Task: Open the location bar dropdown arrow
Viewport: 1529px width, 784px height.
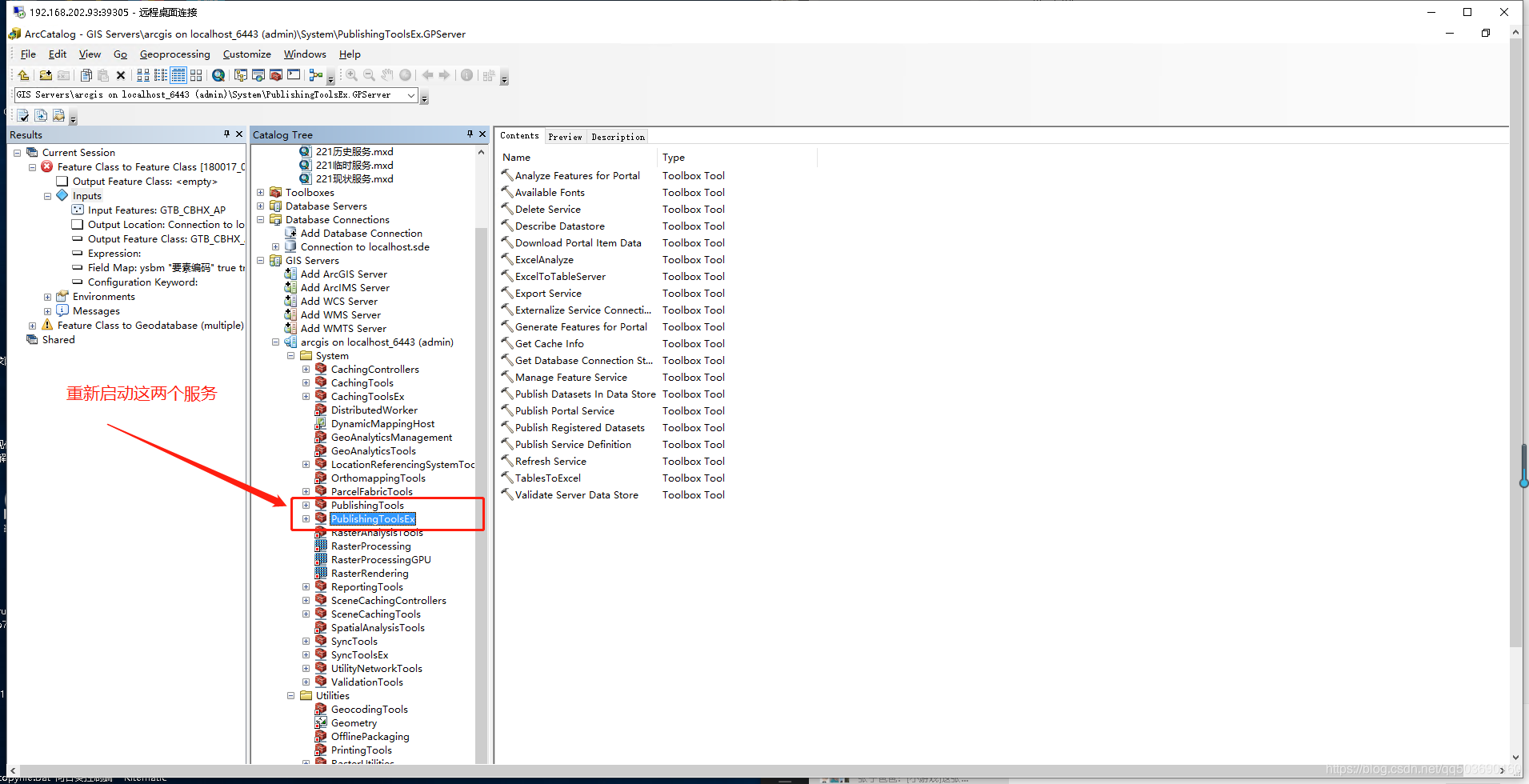Action: point(411,94)
